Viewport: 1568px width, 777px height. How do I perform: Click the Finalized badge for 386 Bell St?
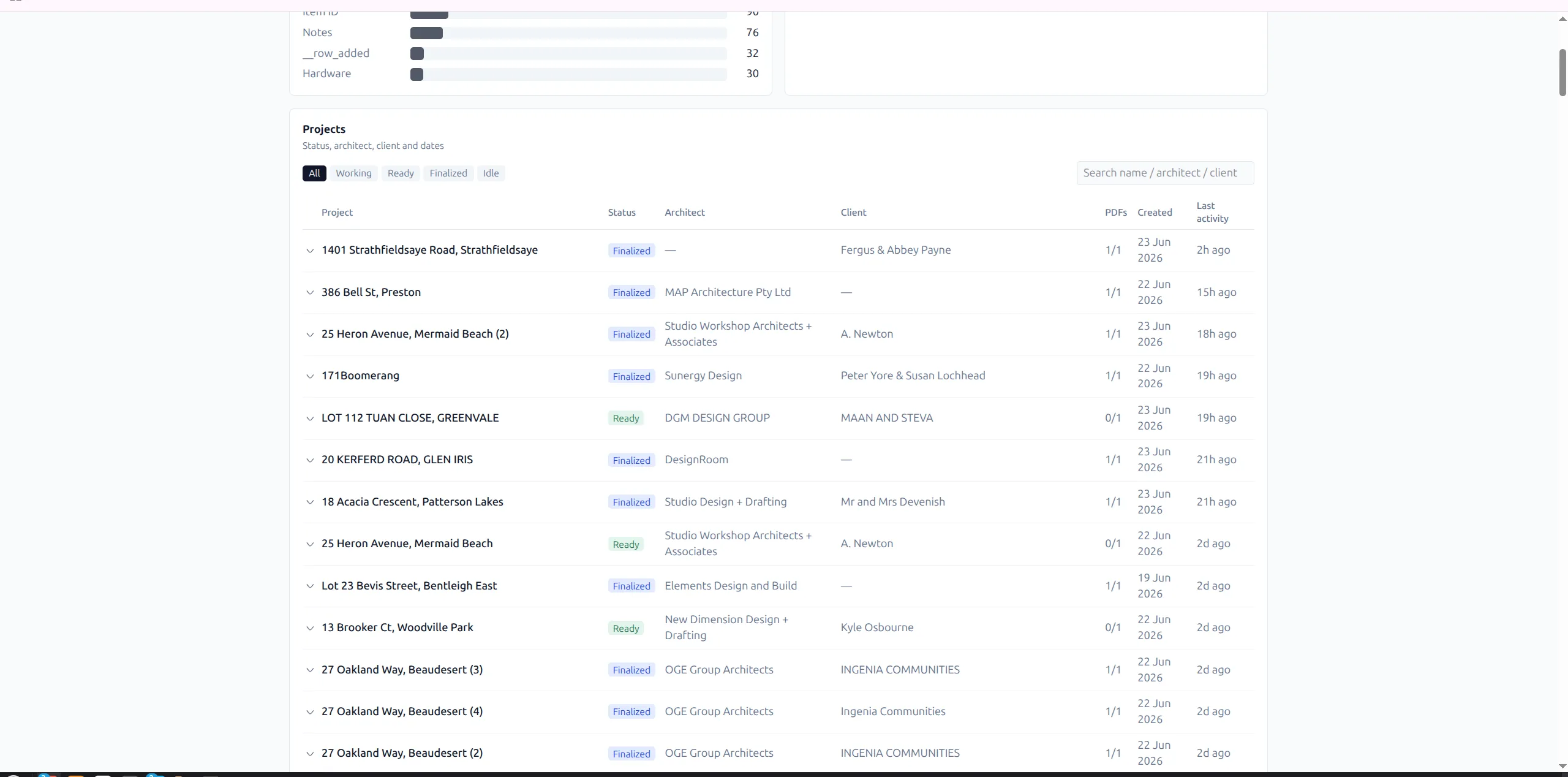[x=631, y=293]
